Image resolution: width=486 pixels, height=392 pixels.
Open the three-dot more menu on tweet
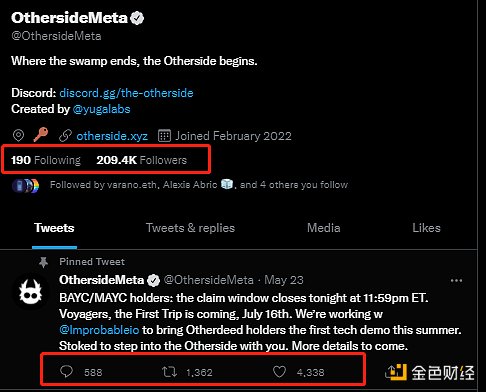click(x=456, y=280)
